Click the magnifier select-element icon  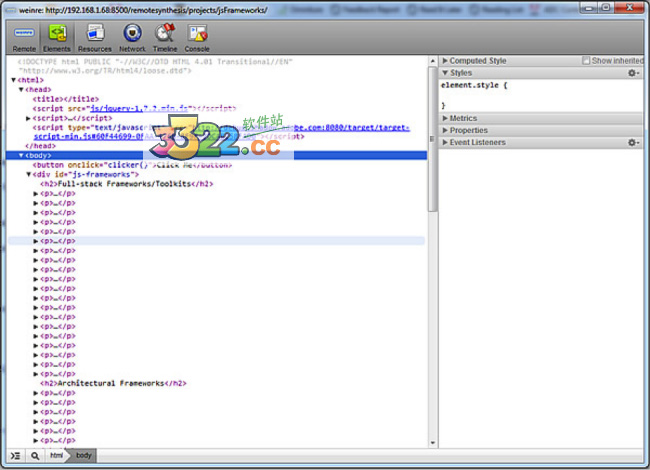(35, 456)
